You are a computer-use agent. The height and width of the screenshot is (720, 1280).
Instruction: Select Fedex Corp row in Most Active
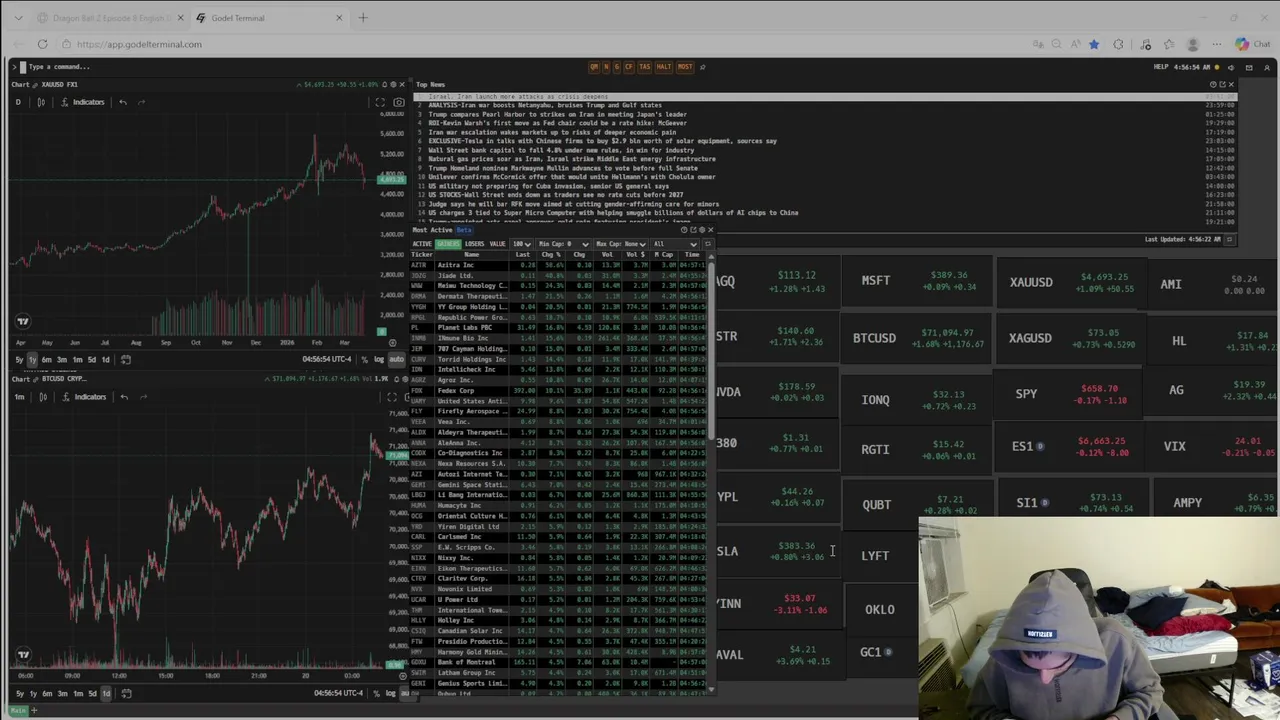(x=560, y=390)
